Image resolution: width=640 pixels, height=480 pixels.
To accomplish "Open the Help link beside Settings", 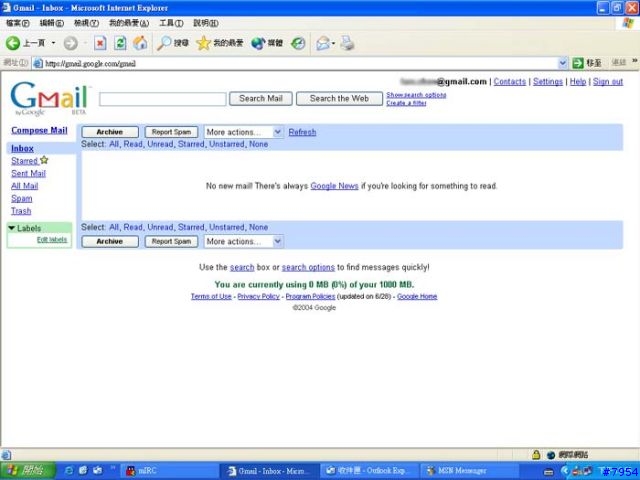I will [578, 82].
